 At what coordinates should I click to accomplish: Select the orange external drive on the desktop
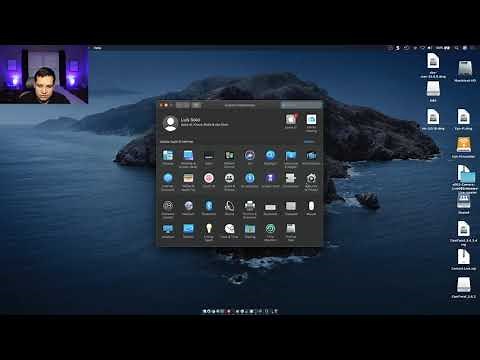pyautogui.click(x=463, y=147)
